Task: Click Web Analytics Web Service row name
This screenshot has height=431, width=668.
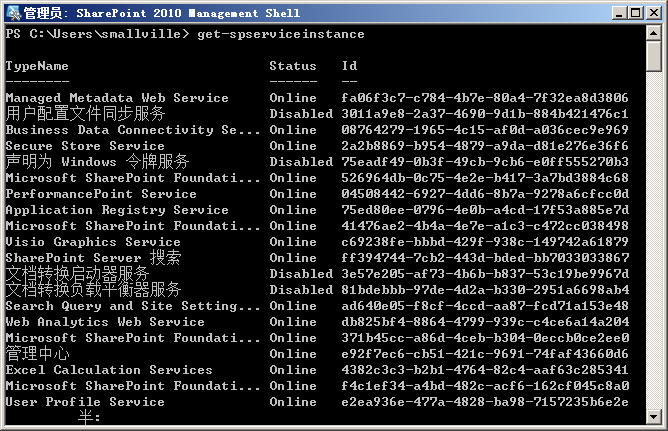Action: 105,322
